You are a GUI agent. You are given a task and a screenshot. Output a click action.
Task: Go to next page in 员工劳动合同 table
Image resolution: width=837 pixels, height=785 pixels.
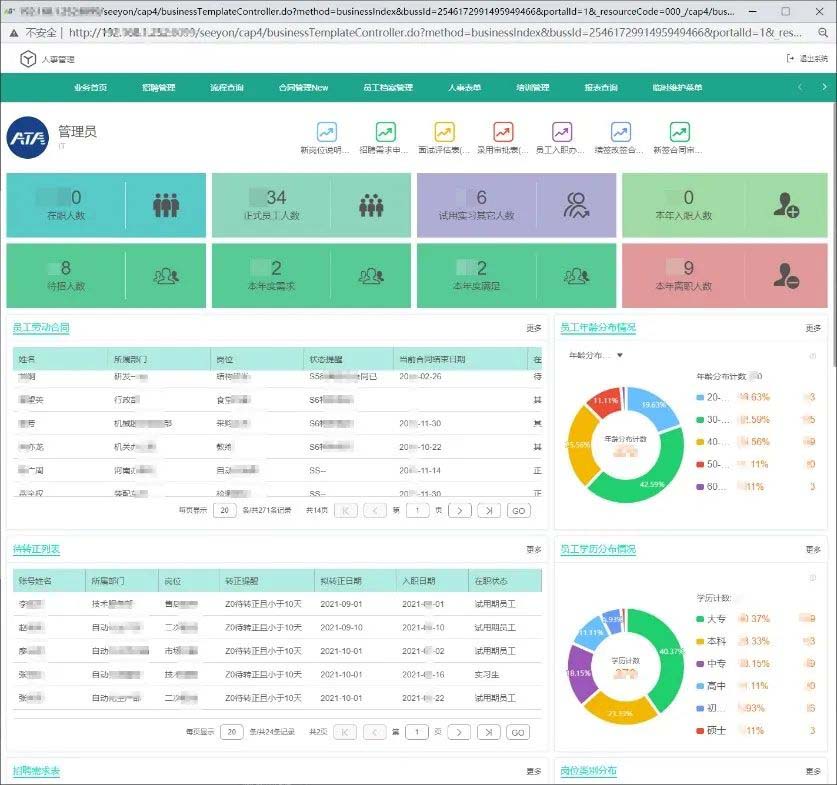click(458, 510)
